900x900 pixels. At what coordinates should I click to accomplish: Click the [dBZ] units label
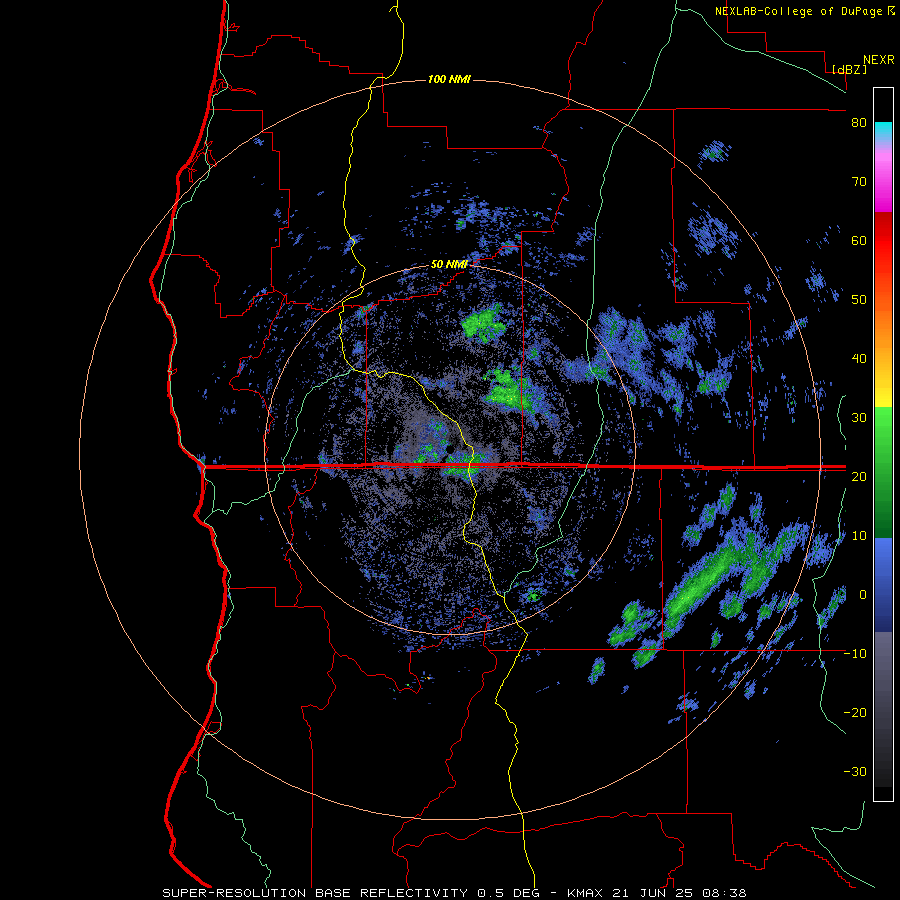(849, 69)
